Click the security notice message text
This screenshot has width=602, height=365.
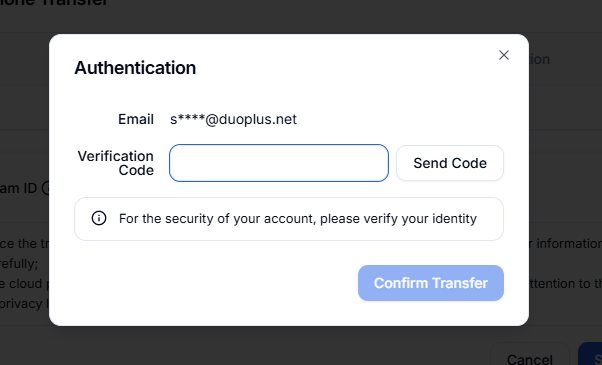pos(298,218)
